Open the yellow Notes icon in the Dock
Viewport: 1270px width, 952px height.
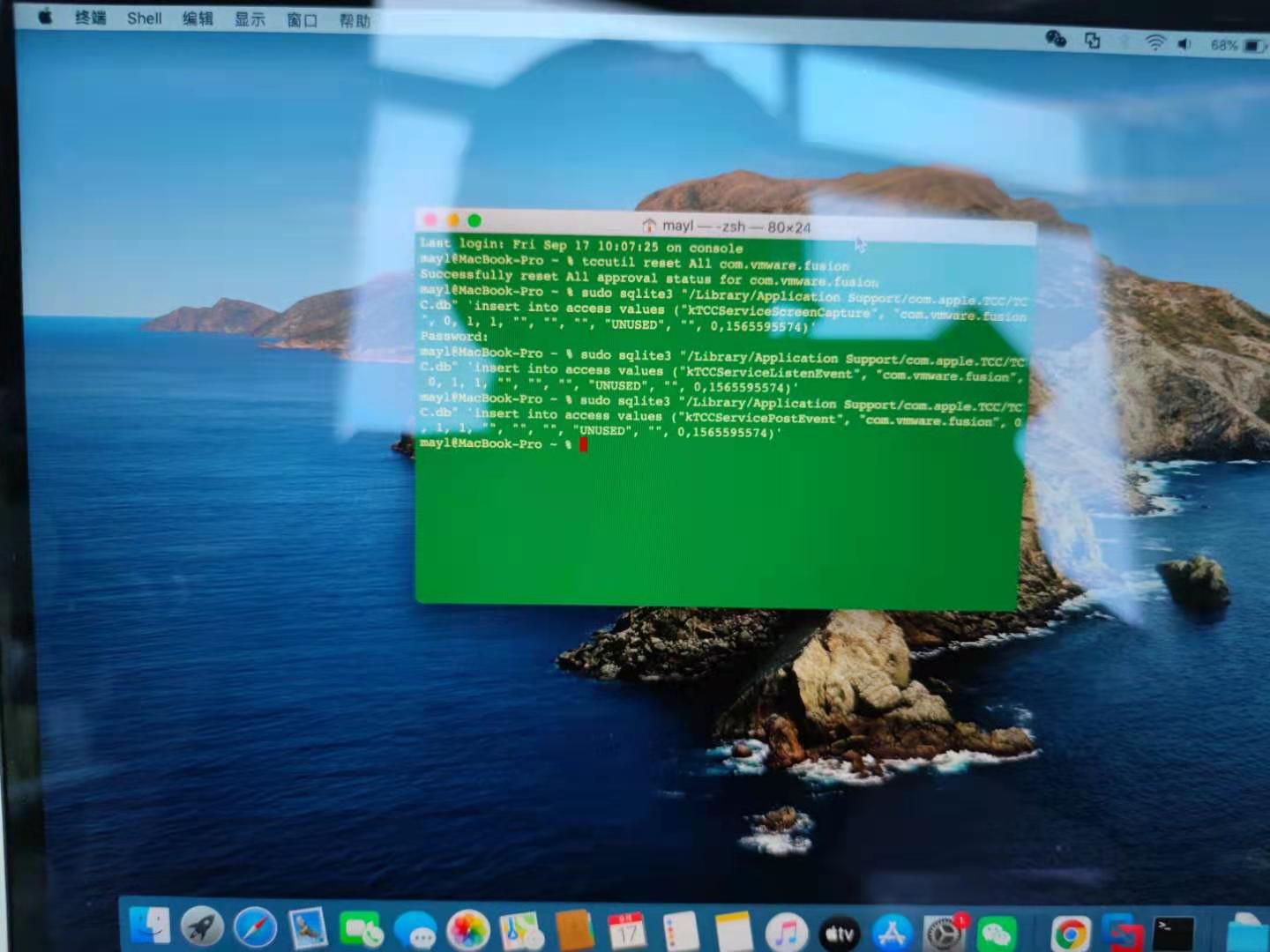(x=734, y=933)
